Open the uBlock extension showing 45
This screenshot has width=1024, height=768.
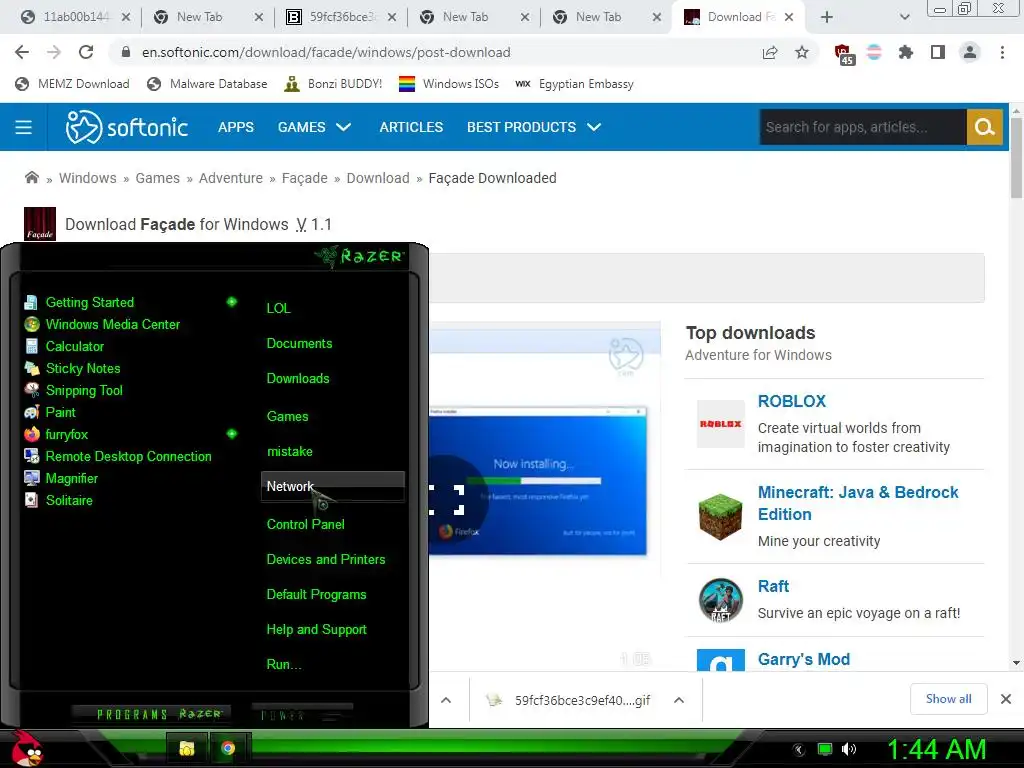(x=844, y=54)
